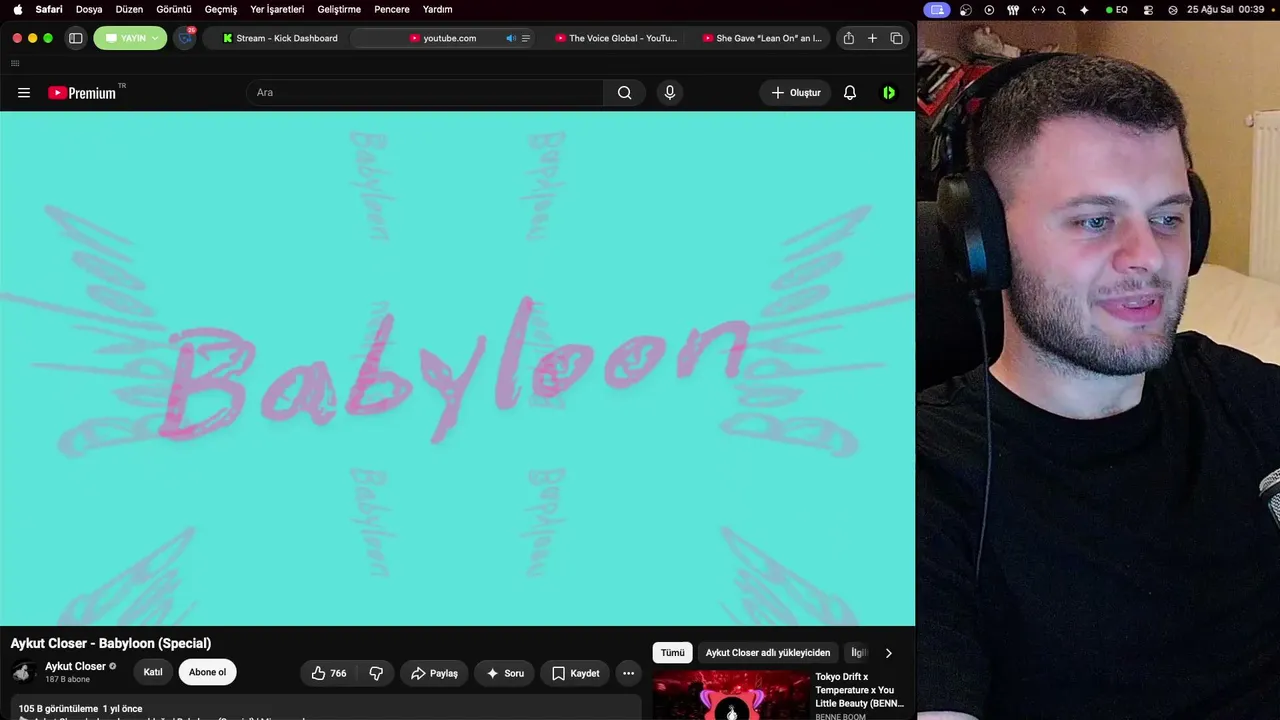Open the Geçmiş menu
1280x720 pixels.
pos(221,9)
